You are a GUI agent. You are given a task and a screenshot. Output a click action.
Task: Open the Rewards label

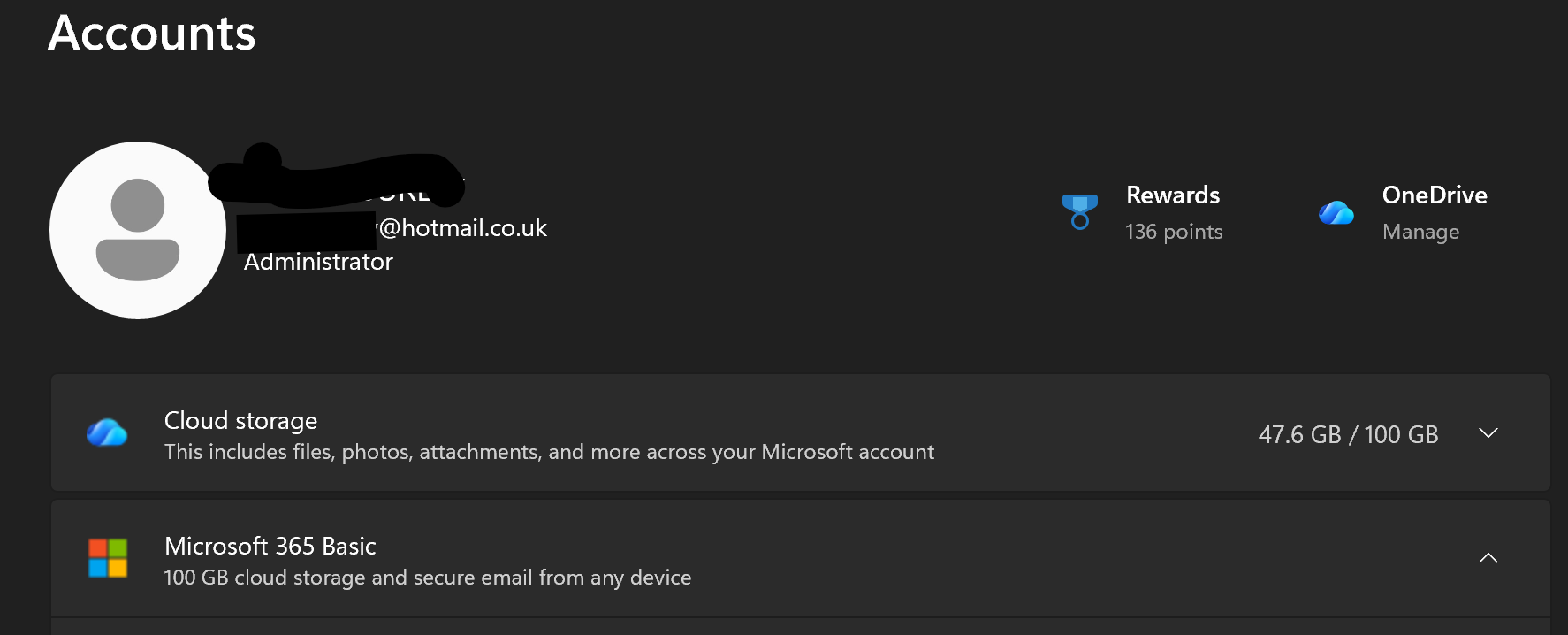(1172, 195)
